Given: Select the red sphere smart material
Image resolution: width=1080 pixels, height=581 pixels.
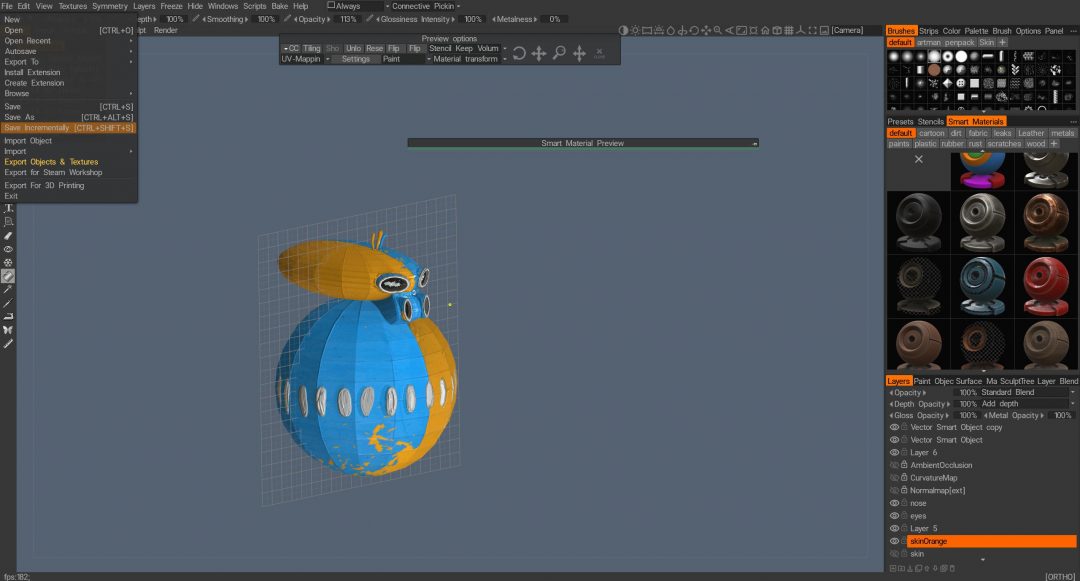Looking at the screenshot, I should pyautogui.click(x=1046, y=286).
